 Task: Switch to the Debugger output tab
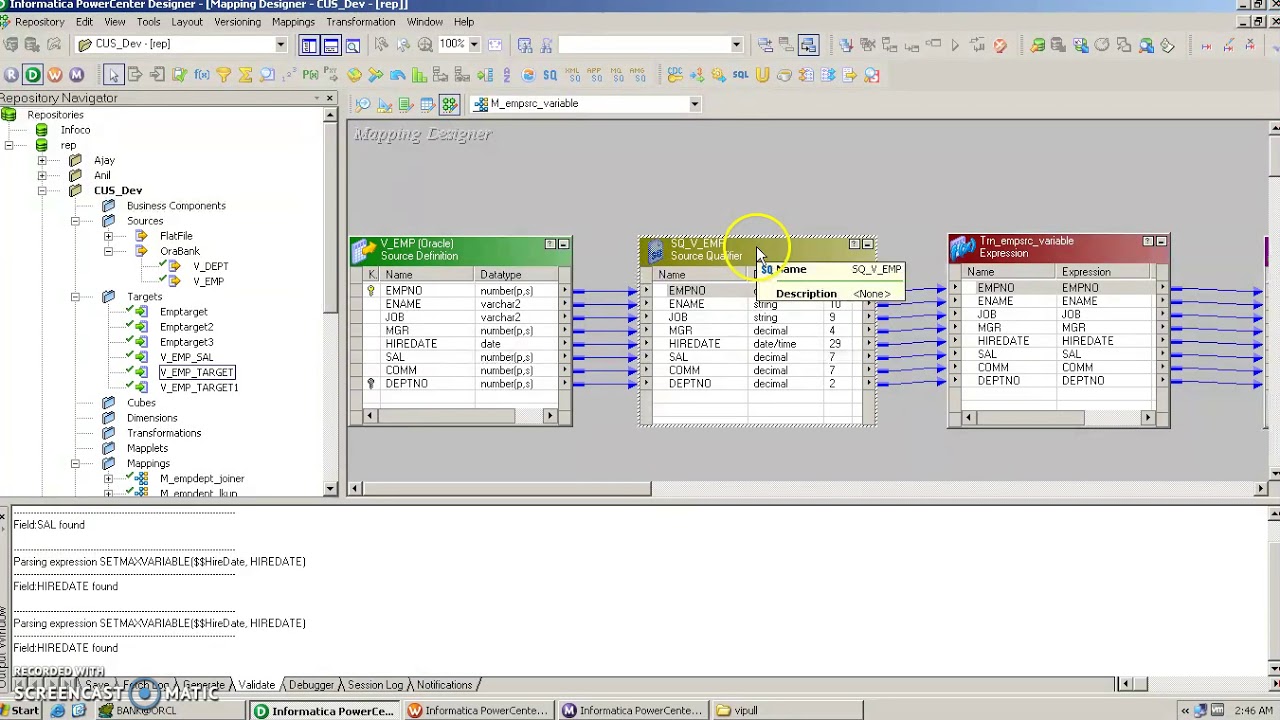point(311,685)
